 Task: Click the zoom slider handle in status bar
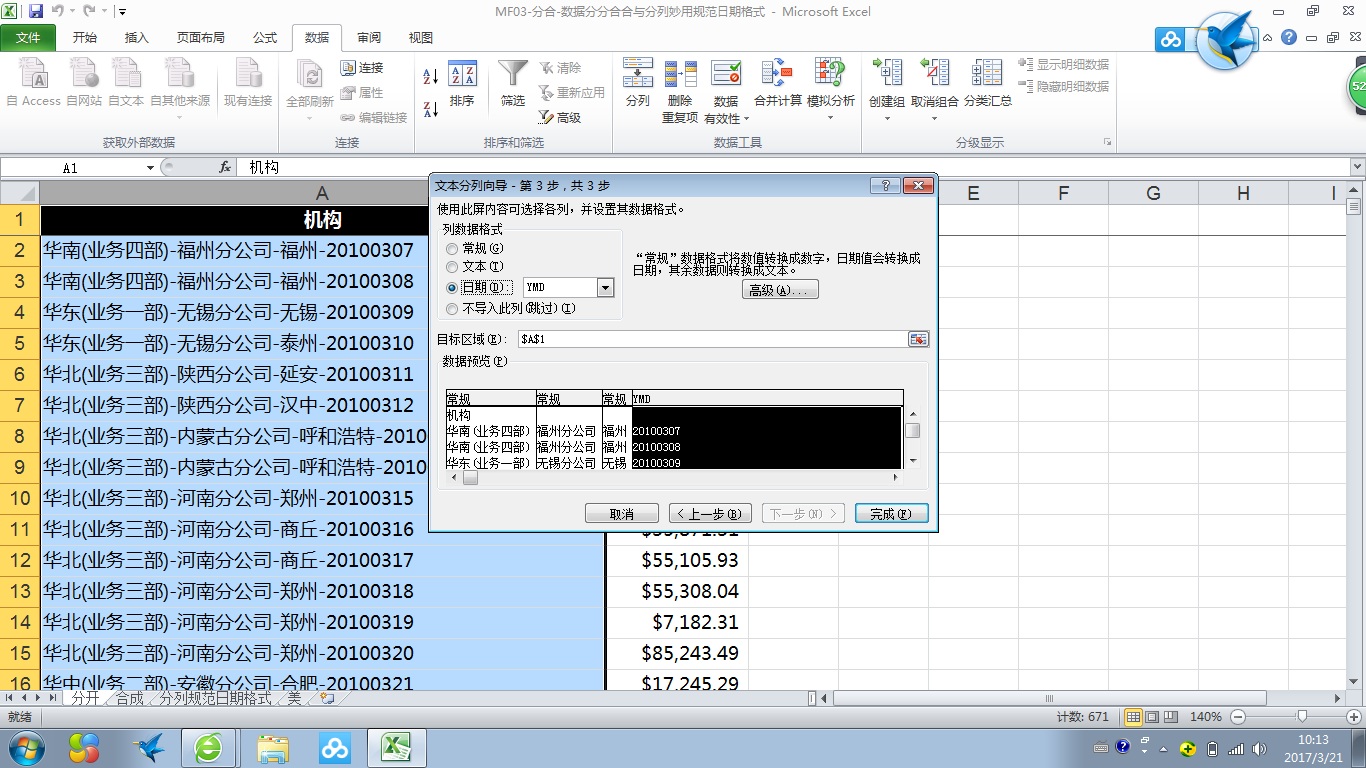point(1302,717)
